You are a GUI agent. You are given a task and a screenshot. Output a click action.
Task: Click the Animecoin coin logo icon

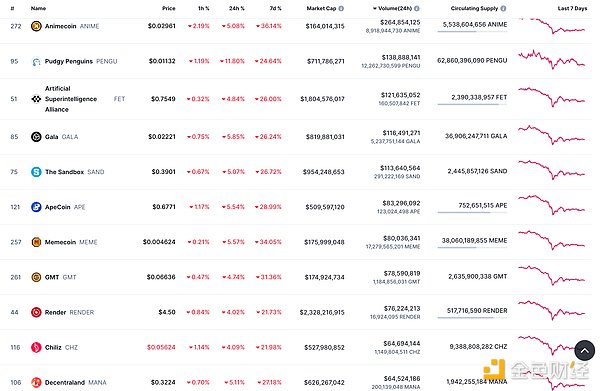coord(36,26)
